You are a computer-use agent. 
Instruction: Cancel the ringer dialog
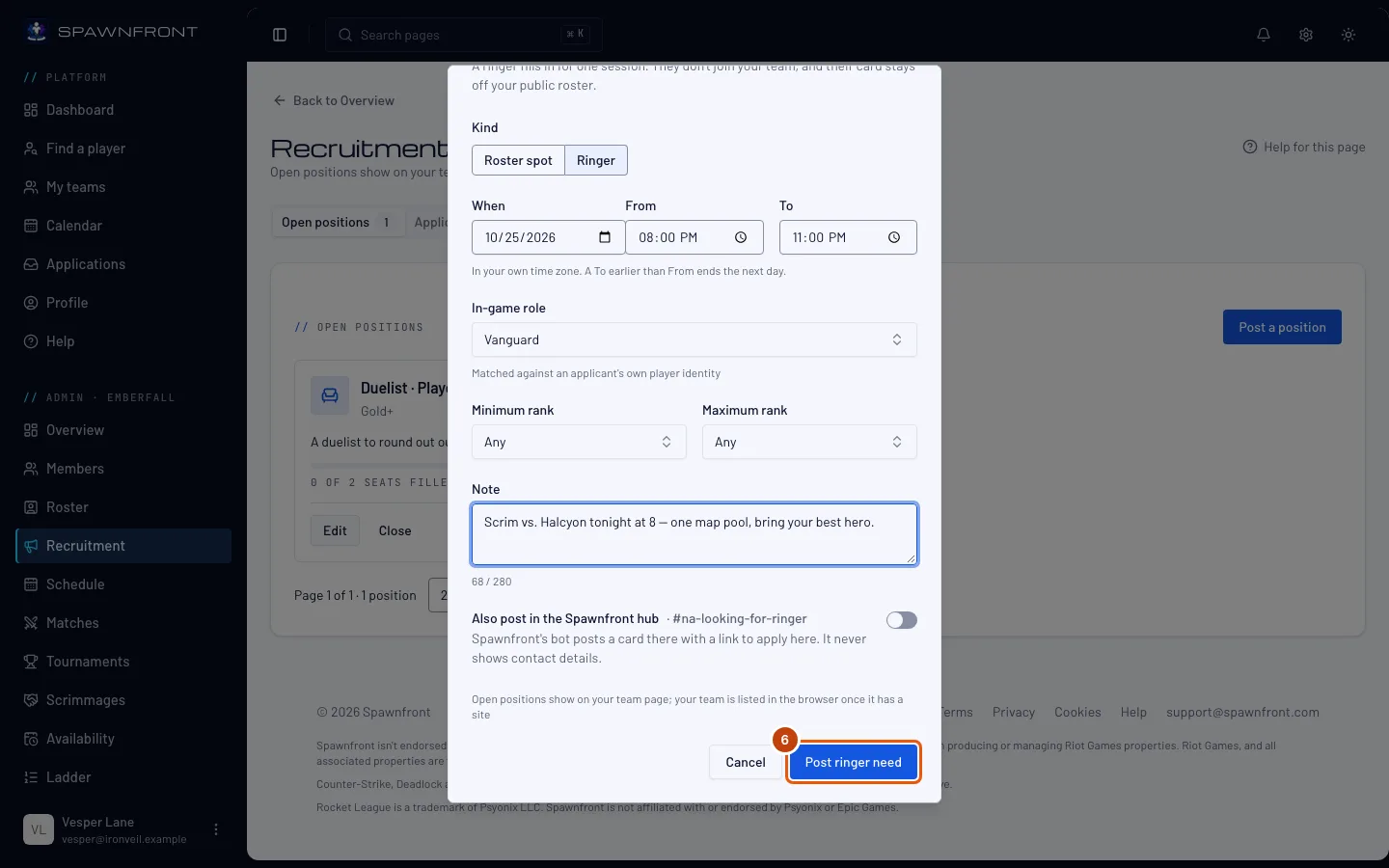click(x=745, y=762)
